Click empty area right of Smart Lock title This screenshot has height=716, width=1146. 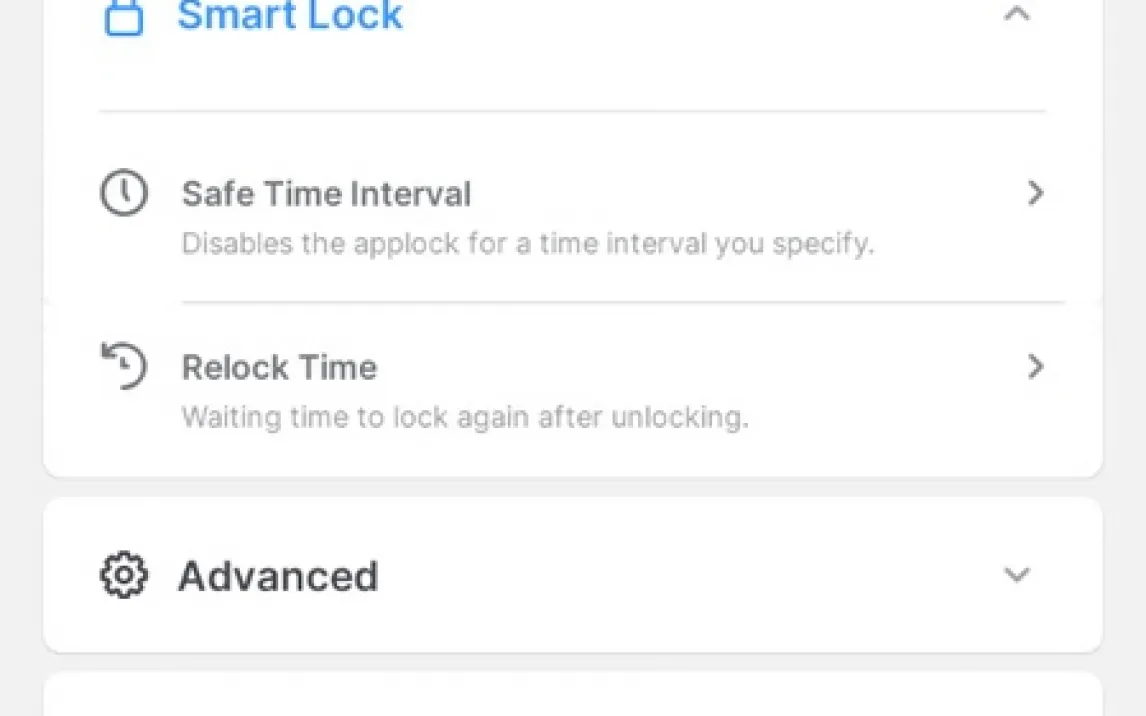[x=702, y=16]
